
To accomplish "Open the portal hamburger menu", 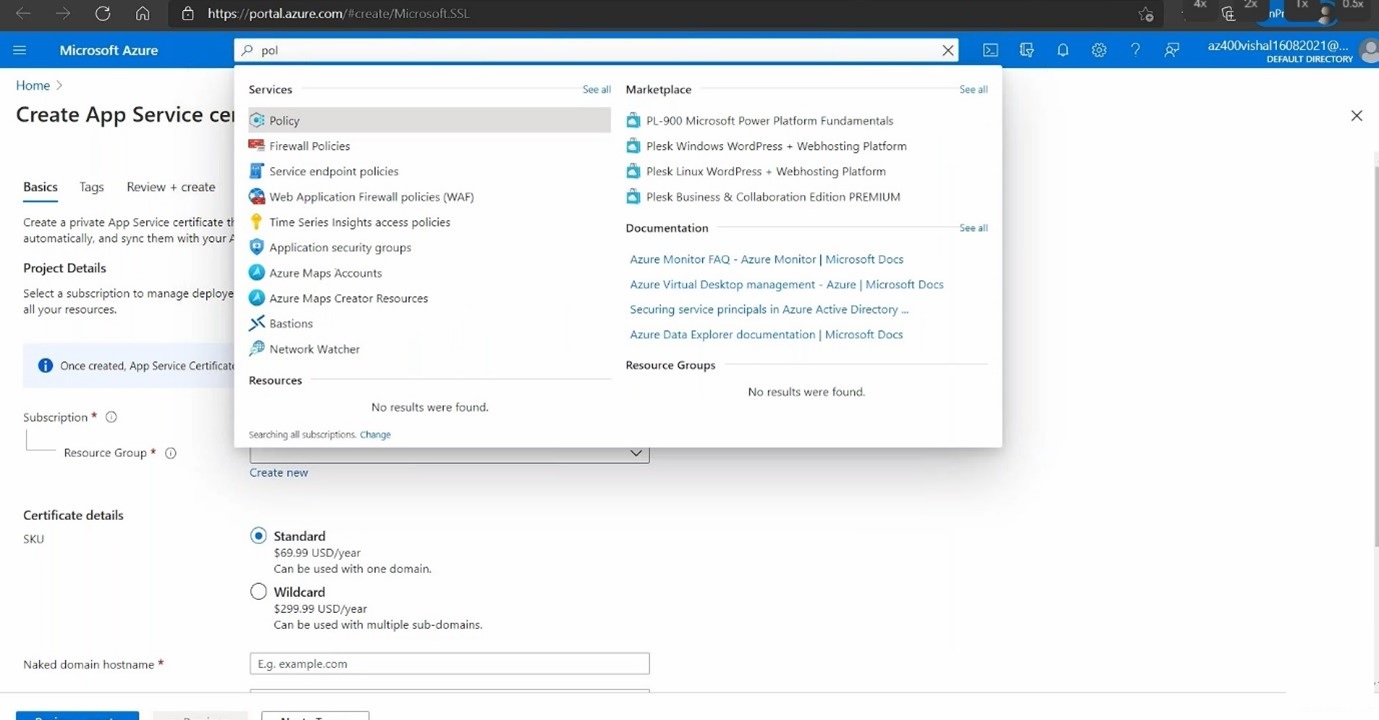I will tap(20, 50).
